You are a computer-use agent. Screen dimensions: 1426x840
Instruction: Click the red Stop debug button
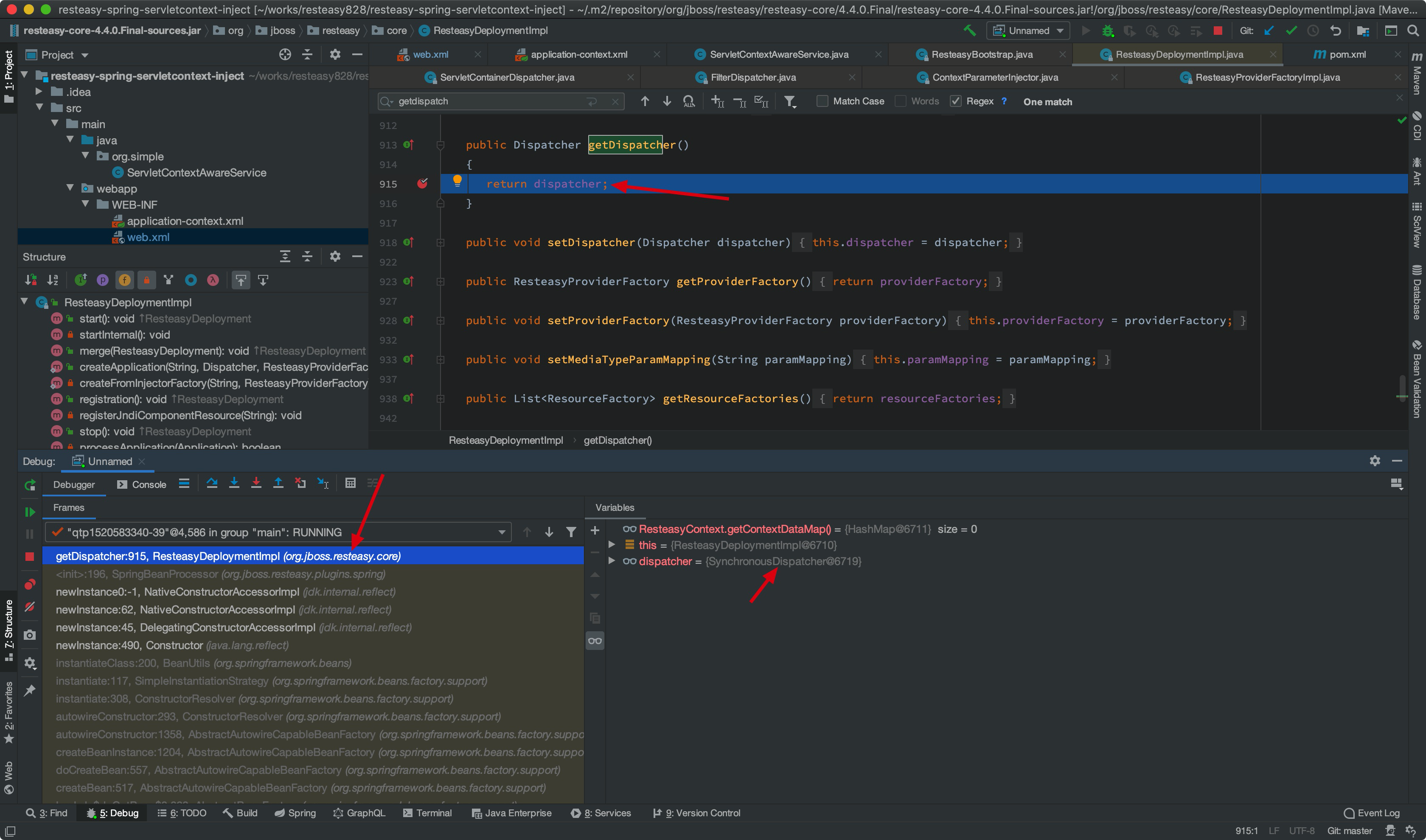pyautogui.click(x=30, y=557)
